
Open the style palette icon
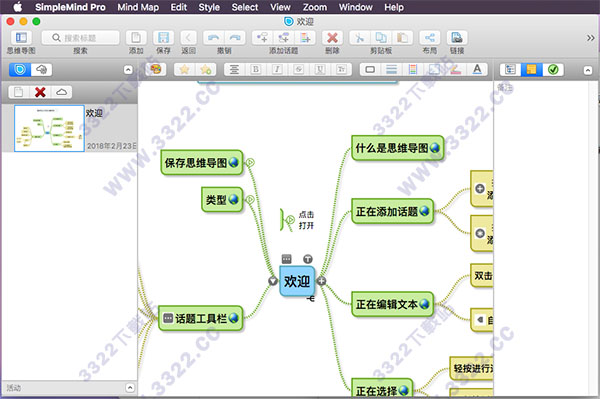[x=155, y=69]
